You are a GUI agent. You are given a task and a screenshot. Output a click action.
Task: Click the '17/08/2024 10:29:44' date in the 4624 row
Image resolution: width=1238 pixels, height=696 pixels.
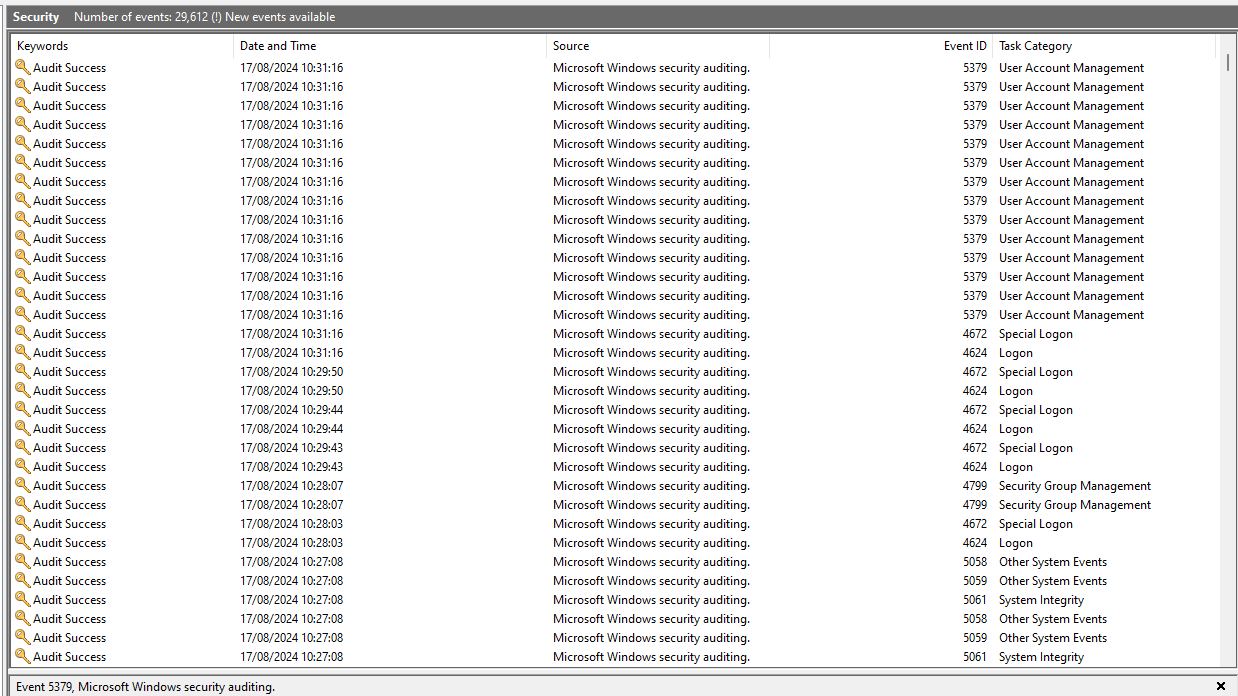(291, 429)
